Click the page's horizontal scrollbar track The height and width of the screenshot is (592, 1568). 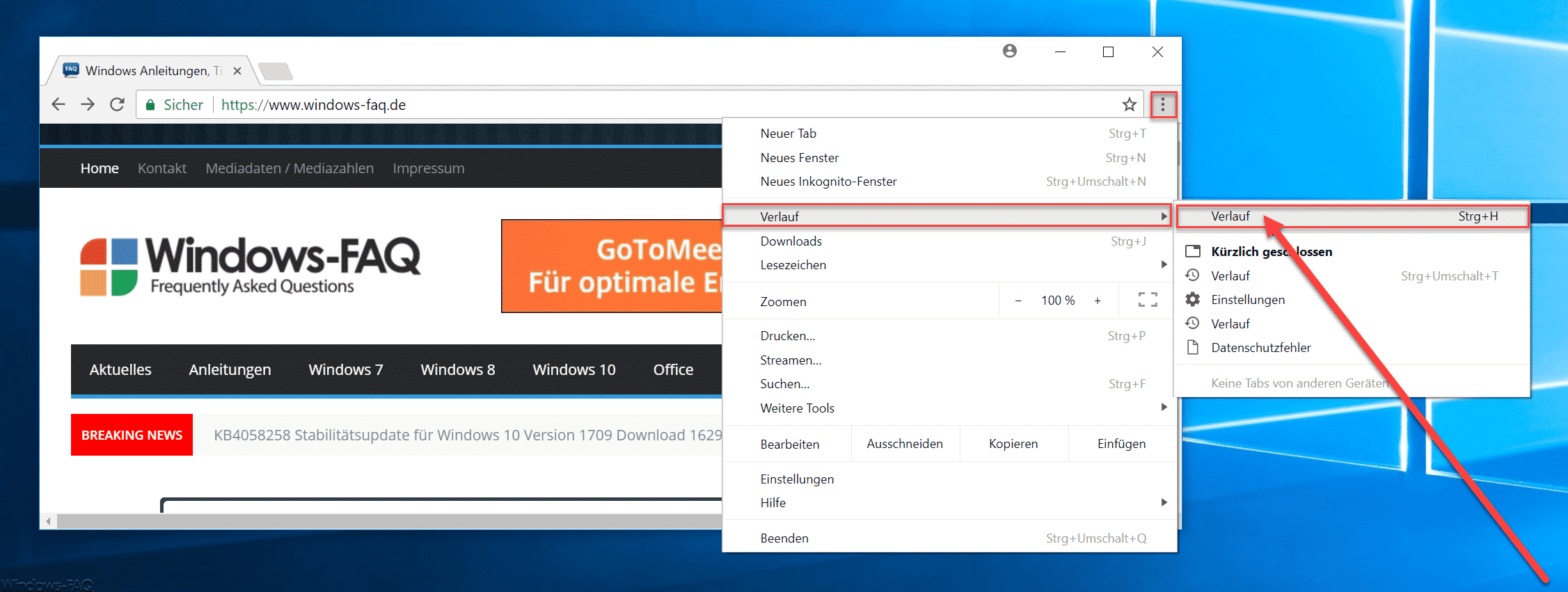390,521
